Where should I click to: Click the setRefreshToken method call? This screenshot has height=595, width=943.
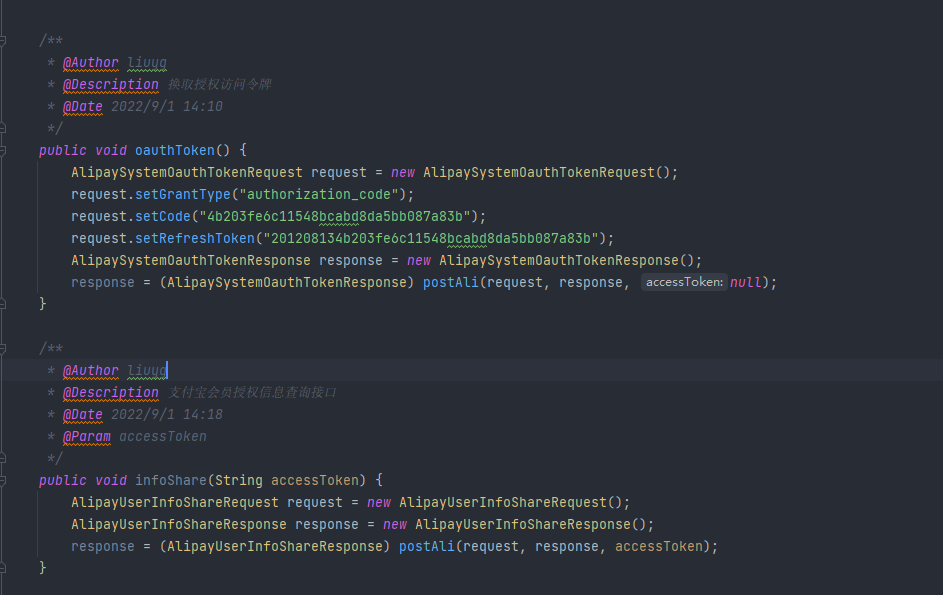coord(195,238)
